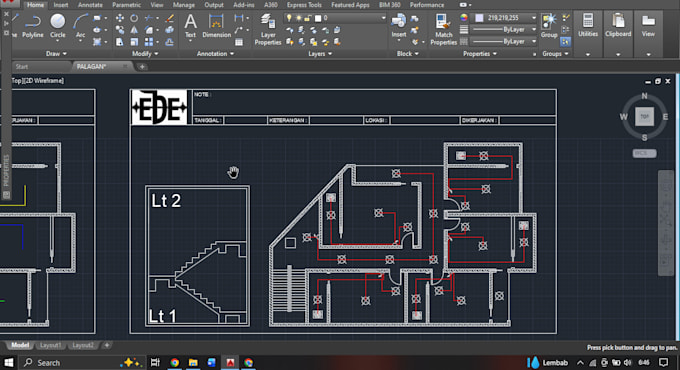Select the Dimension annotation tool
The height and width of the screenshot is (370, 680).
(x=216, y=26)
